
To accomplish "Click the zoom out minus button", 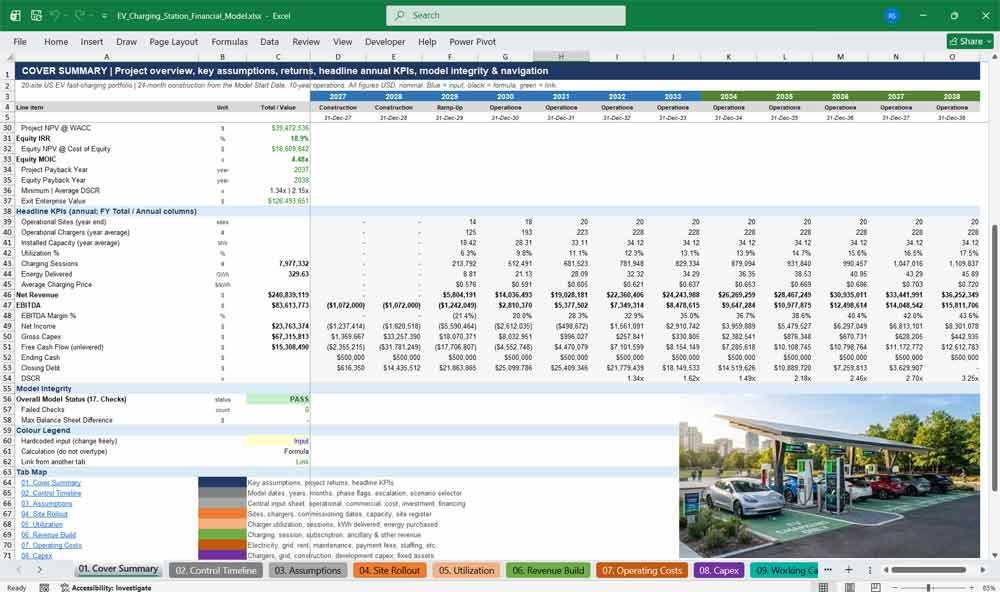I will coord(895,587).
